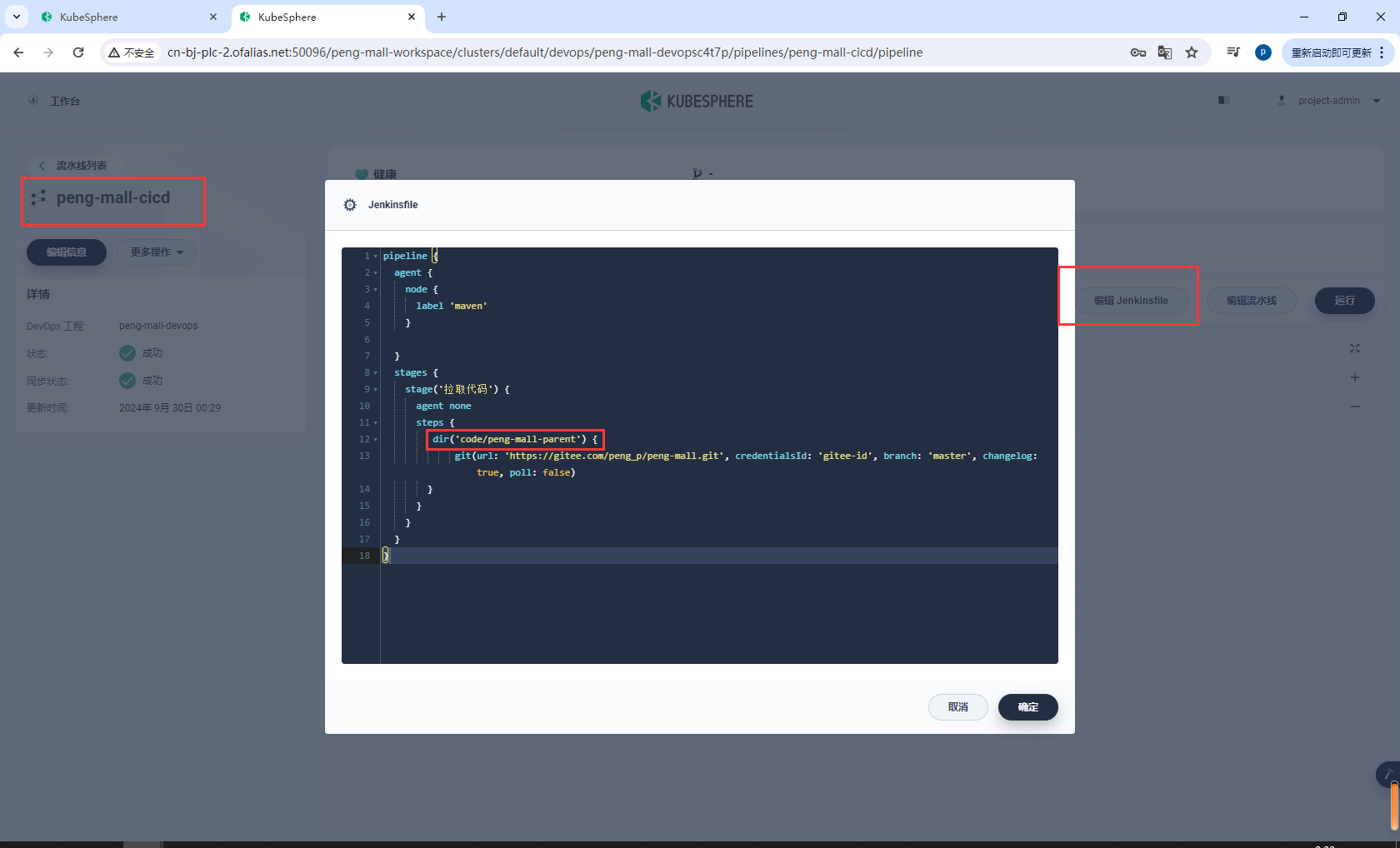
Task: Click the address bar URL
Action: tap(545, 52)
